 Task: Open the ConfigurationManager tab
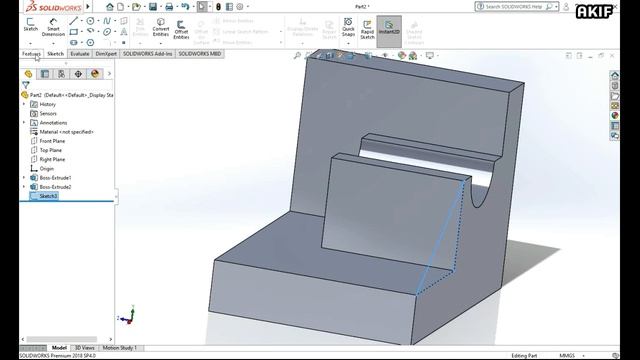click(62, 73)
